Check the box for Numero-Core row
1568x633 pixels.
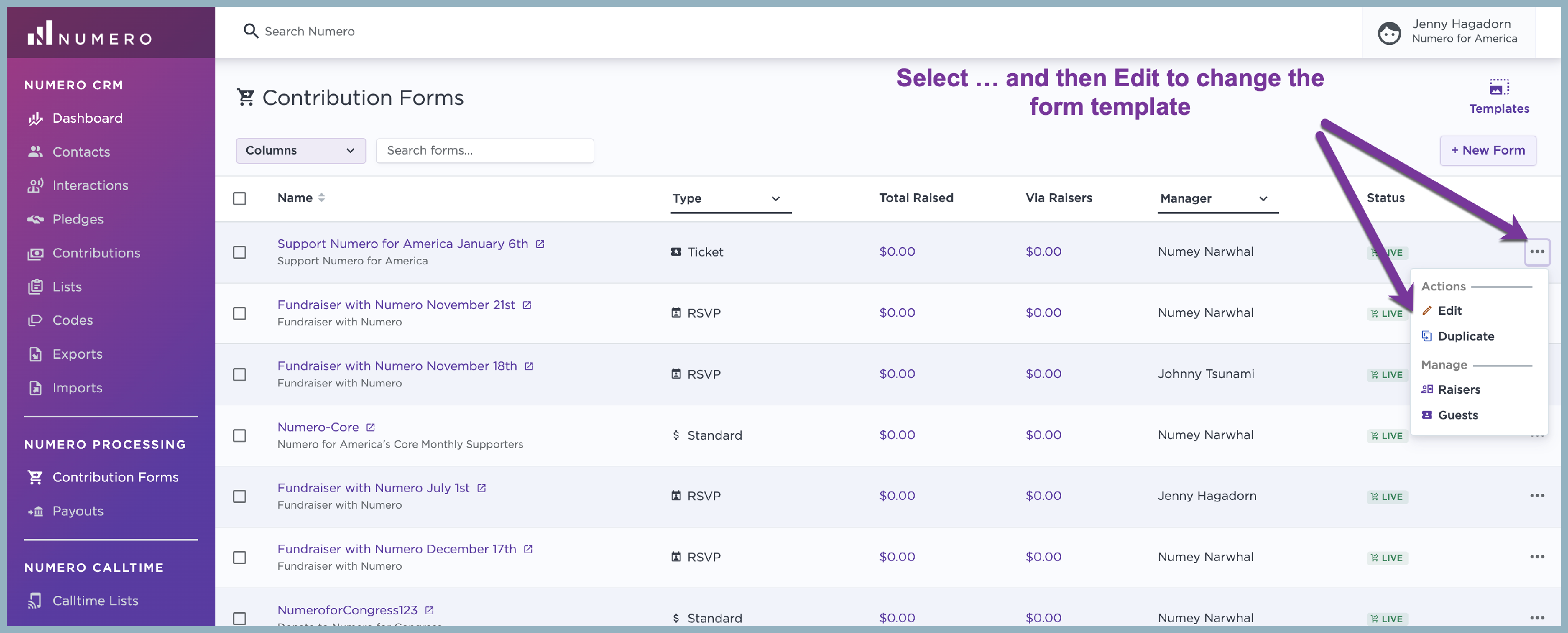(240, 436)
